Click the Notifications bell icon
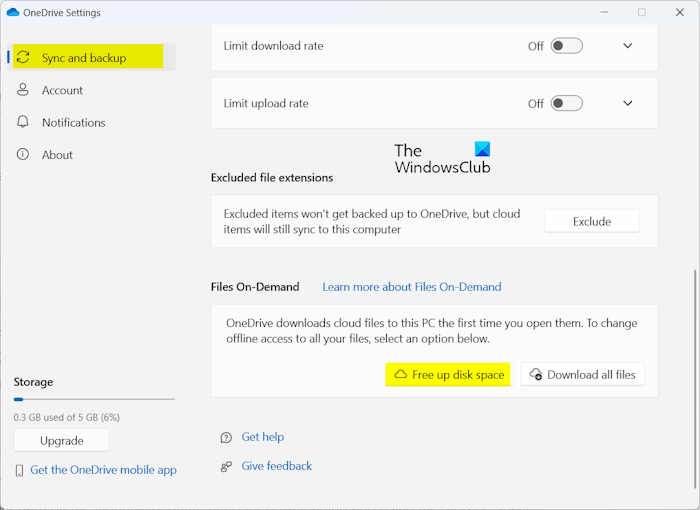The width and height of the screenshot is (700, 510). [x=23, y=122]
